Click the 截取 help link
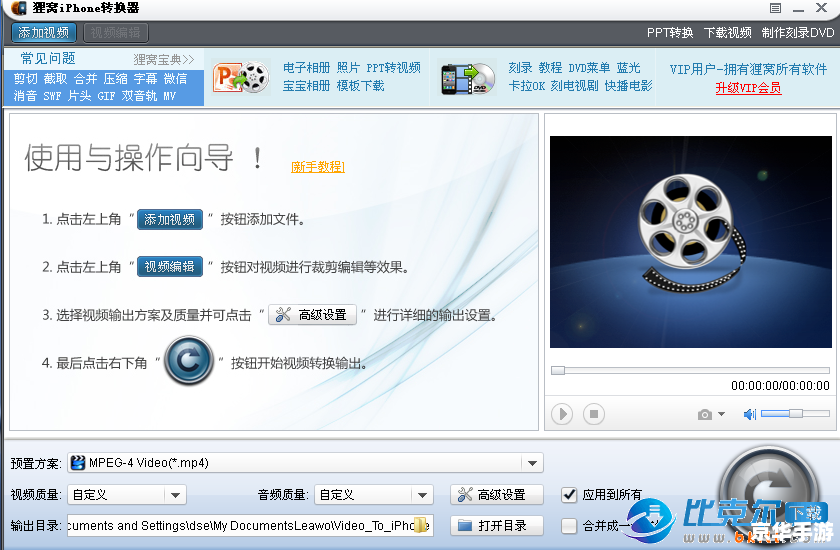Screen dimensions: 840x550 click(55, 79)
